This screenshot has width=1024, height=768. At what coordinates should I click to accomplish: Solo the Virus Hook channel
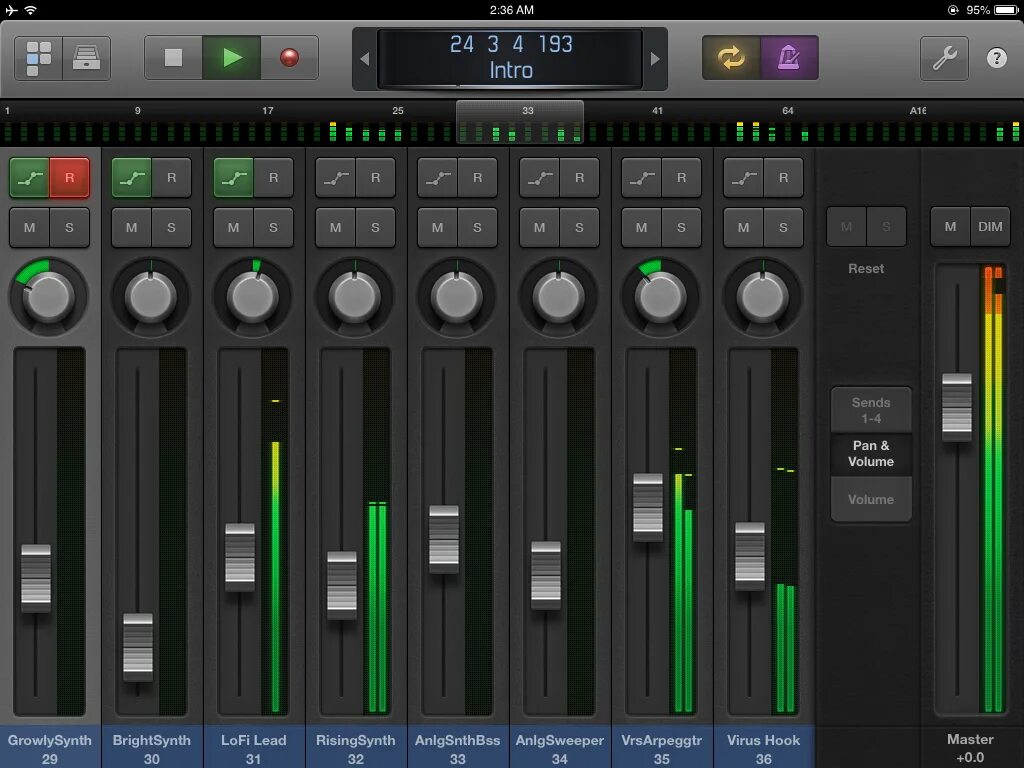point(783,227)
